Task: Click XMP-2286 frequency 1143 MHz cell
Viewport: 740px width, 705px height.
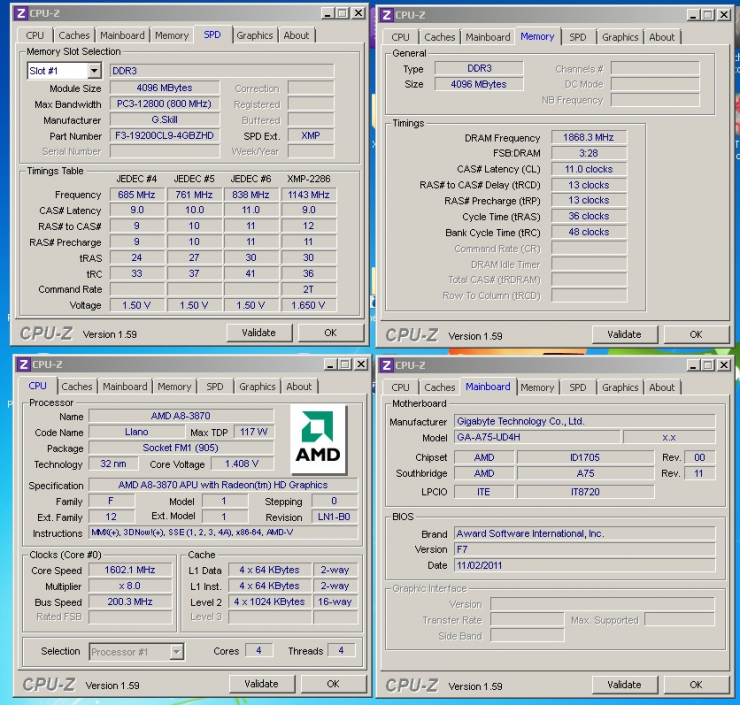Action: pyautogui.click(x=309, y=194)
